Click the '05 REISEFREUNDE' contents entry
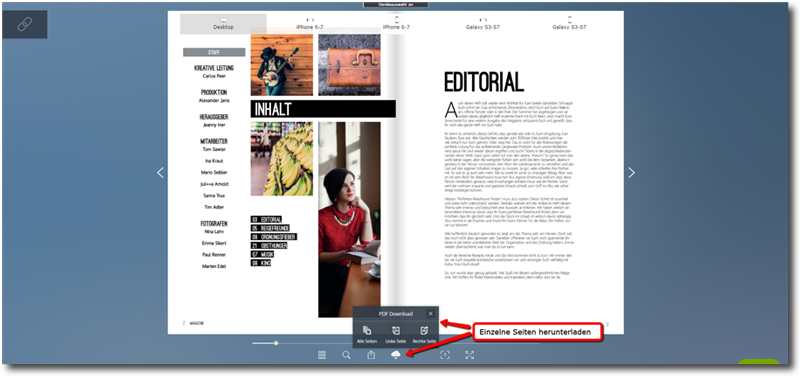This screenshot has width=800, height=376. 271,228
